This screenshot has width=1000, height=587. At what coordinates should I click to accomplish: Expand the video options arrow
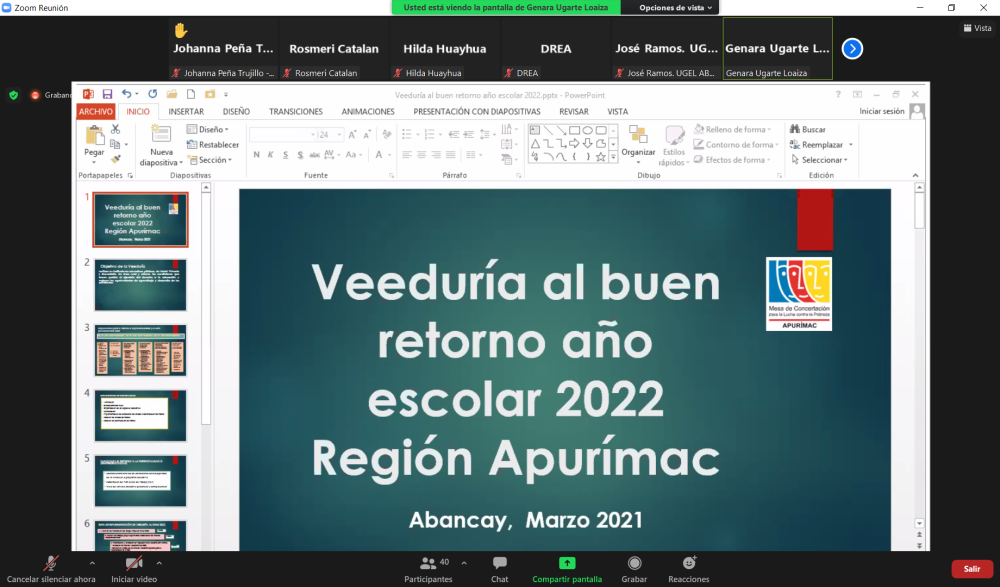point(160,560)
